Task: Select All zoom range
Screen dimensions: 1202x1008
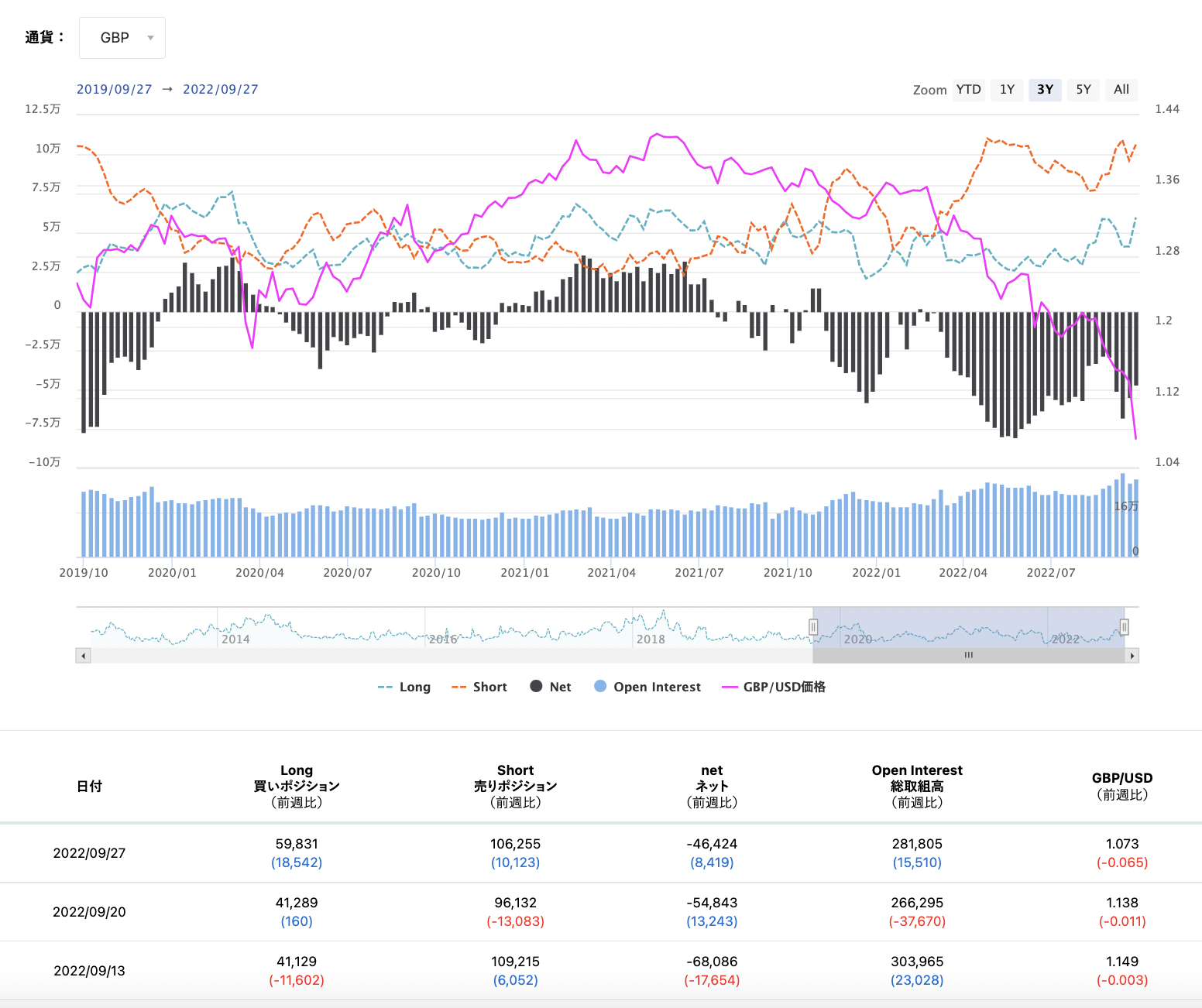Action: (1121, 90)
